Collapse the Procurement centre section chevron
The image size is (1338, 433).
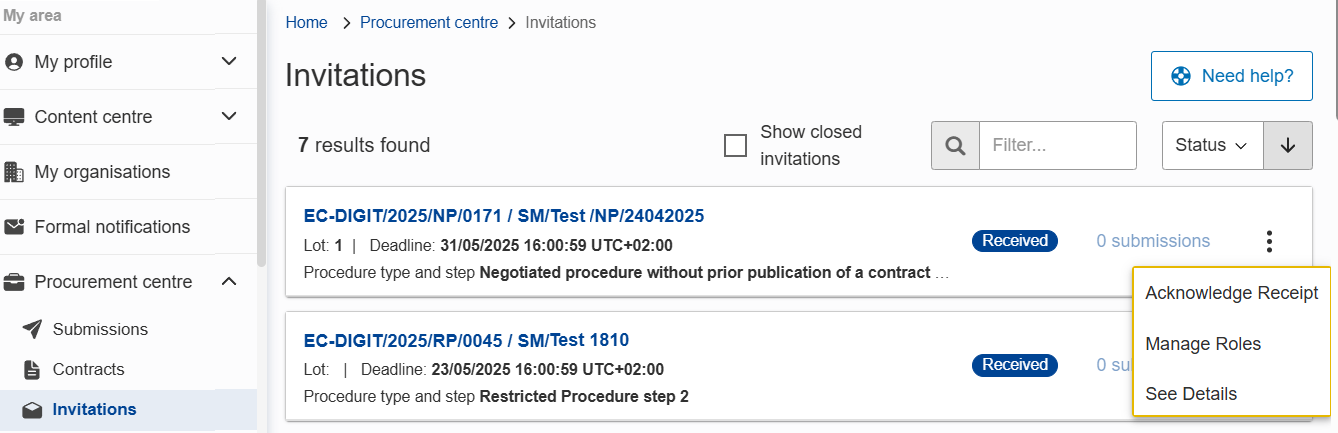229,282
